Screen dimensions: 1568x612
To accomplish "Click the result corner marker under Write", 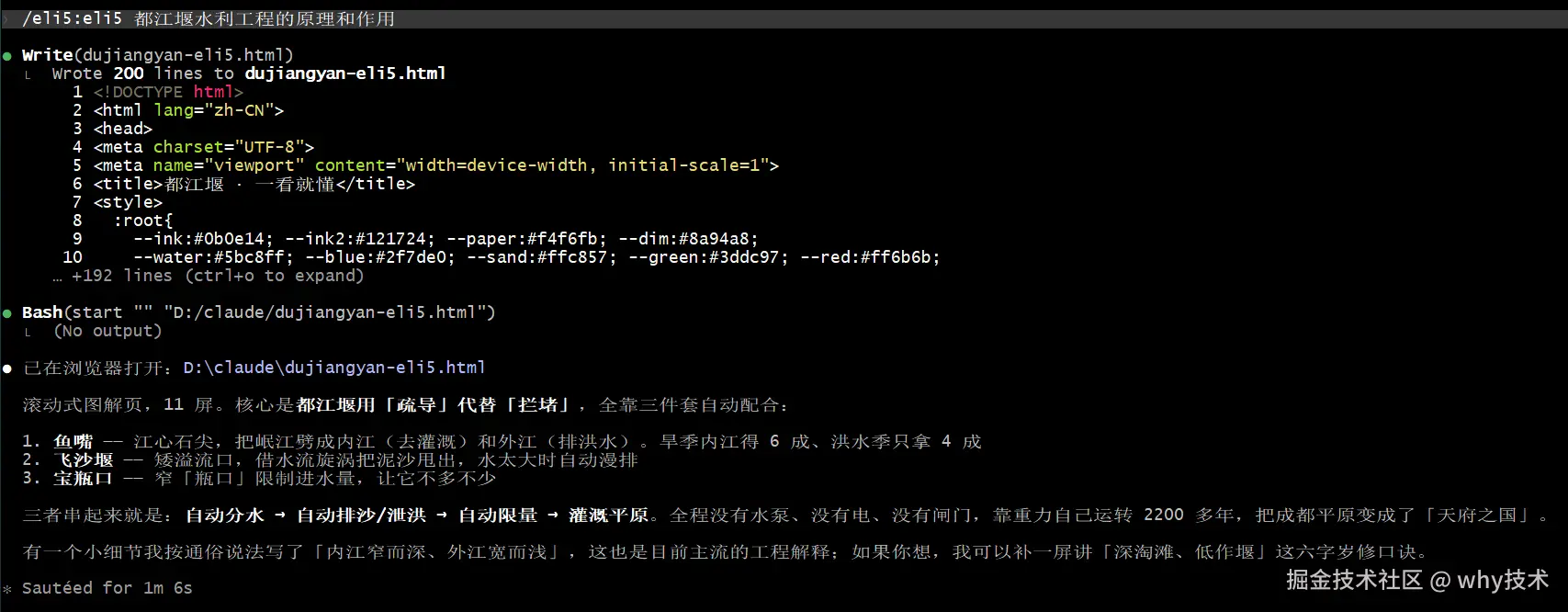I will pyautogui.click(x=28, y=75).
